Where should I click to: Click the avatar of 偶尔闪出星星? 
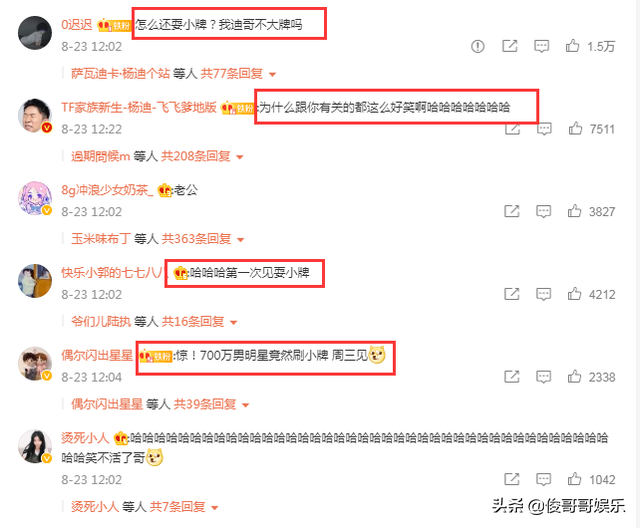(35, 364)
